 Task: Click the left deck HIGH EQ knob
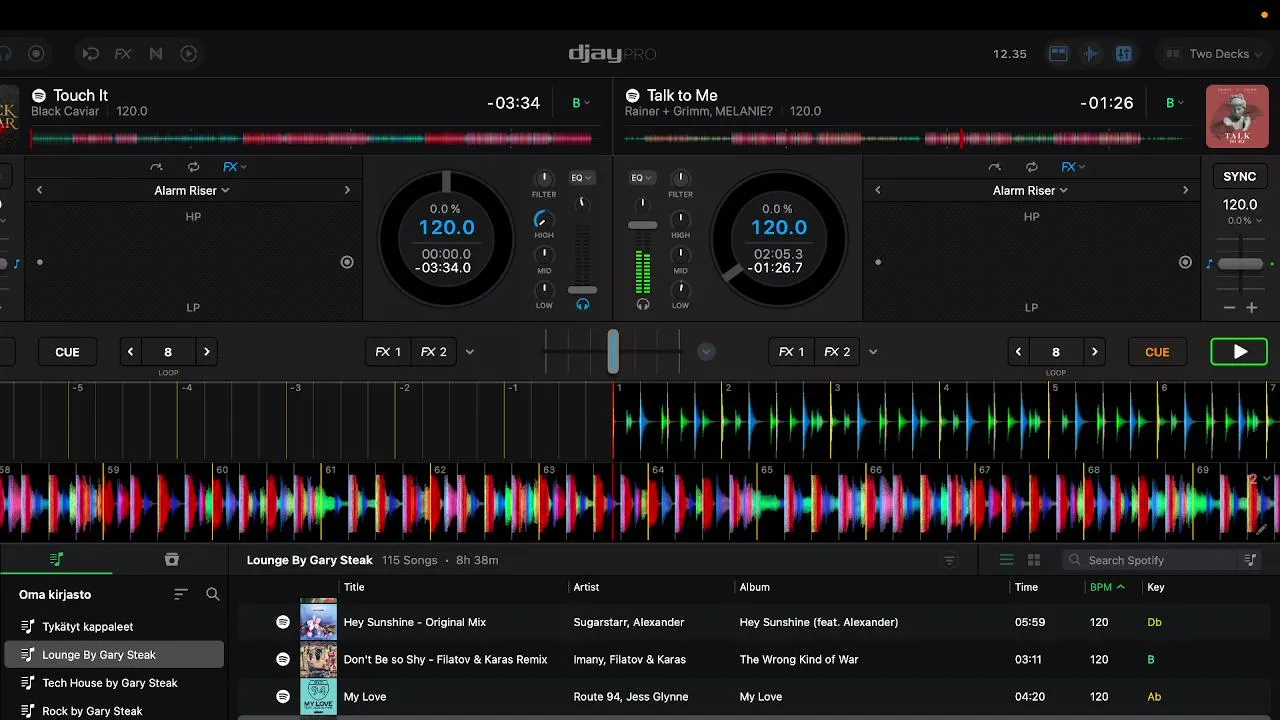click(x=544, y=219)
